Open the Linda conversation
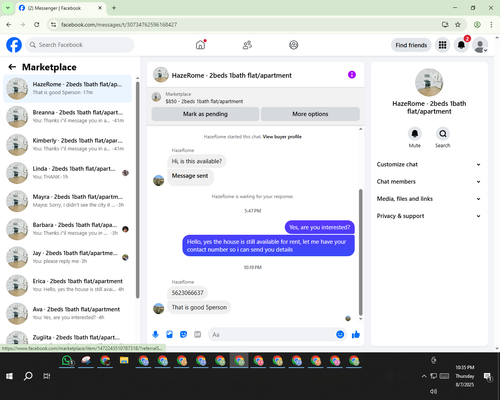This screenshot has height=400, width=500. 67,173
